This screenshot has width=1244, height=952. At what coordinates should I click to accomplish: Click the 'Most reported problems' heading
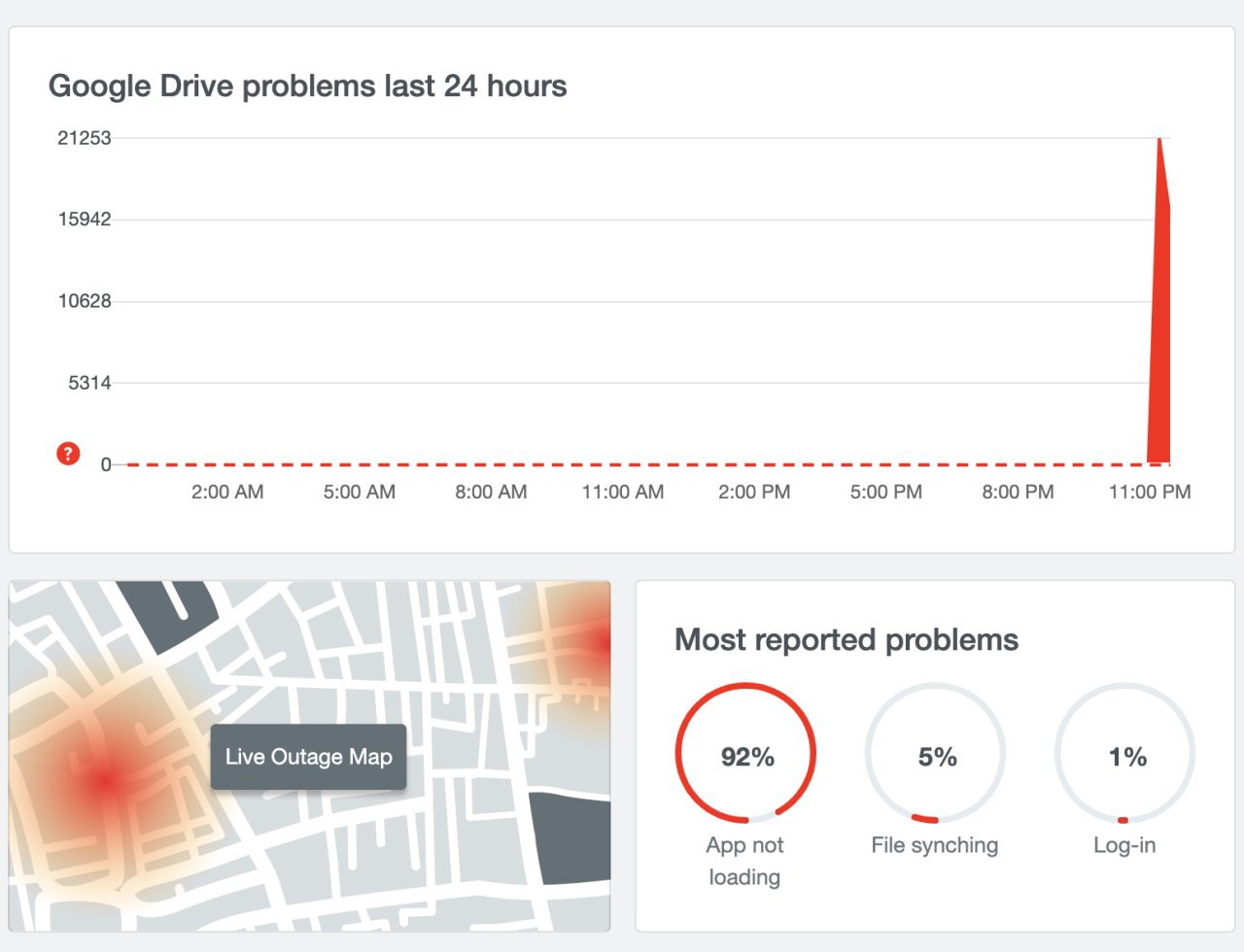coord(847,639)
